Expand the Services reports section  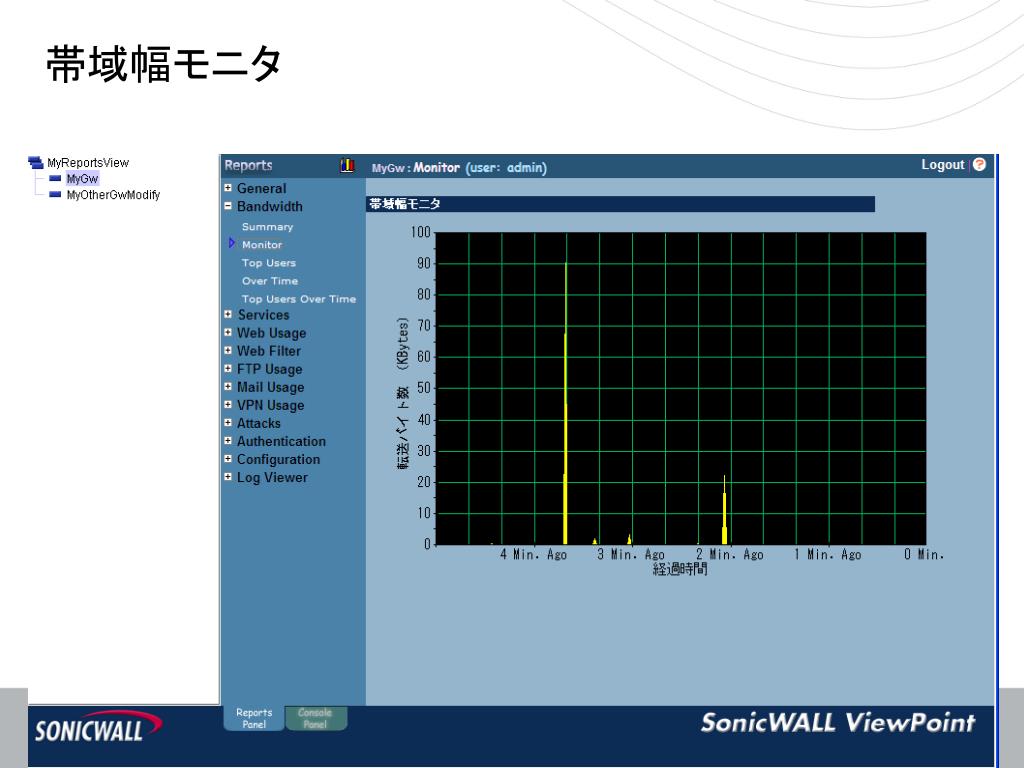point(228,315)
